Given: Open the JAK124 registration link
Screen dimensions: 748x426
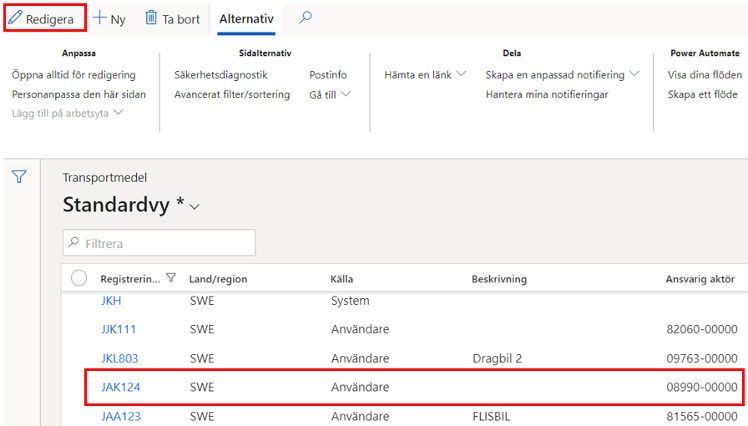Looking at the screenshot, I should coord(121,387).
